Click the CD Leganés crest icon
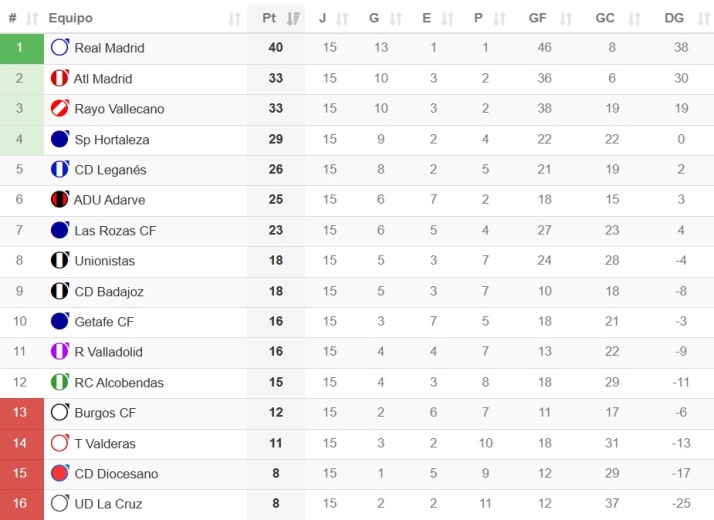The height and width of the screenshot is (520, 714). (60, 170)
